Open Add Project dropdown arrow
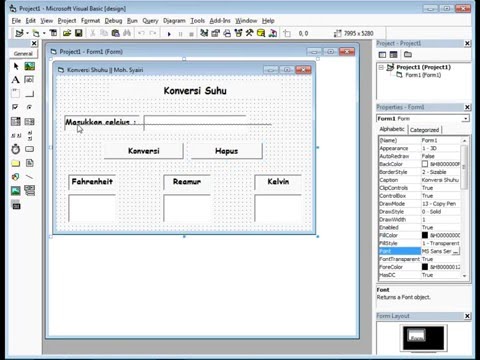Viewport: 480px width, 360px height. pos(27,33)
